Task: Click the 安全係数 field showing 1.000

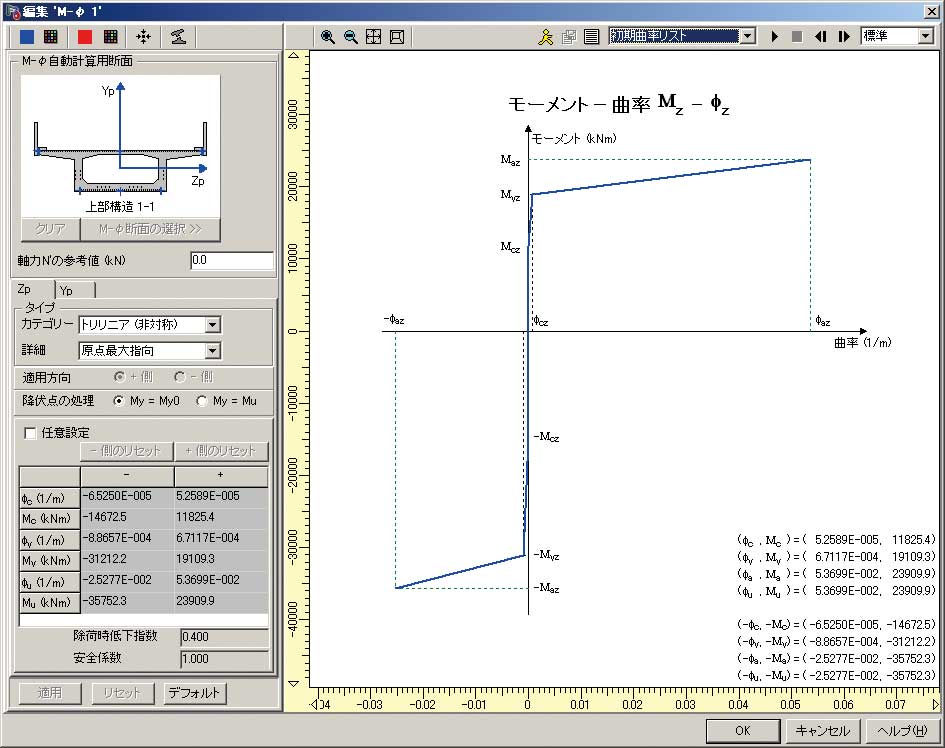Action: coord(224,659)
